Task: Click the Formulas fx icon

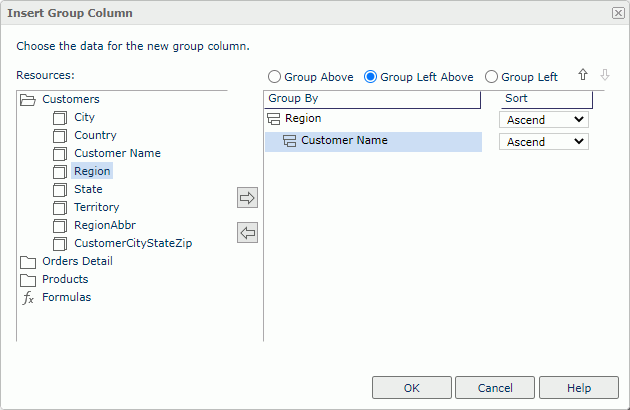Action: pyautogui.click(x=28, y=298)
